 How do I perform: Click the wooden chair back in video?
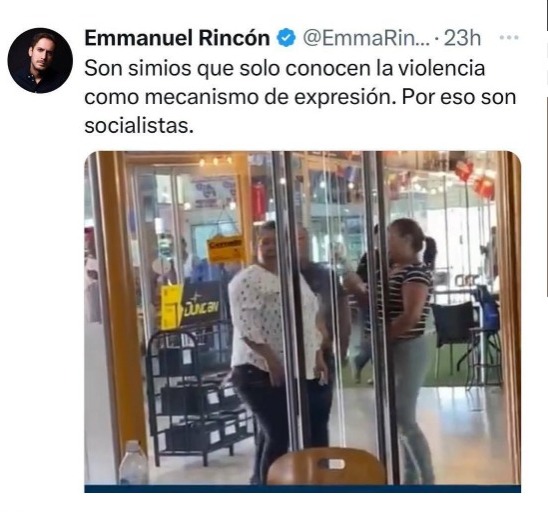coord(326,466)
